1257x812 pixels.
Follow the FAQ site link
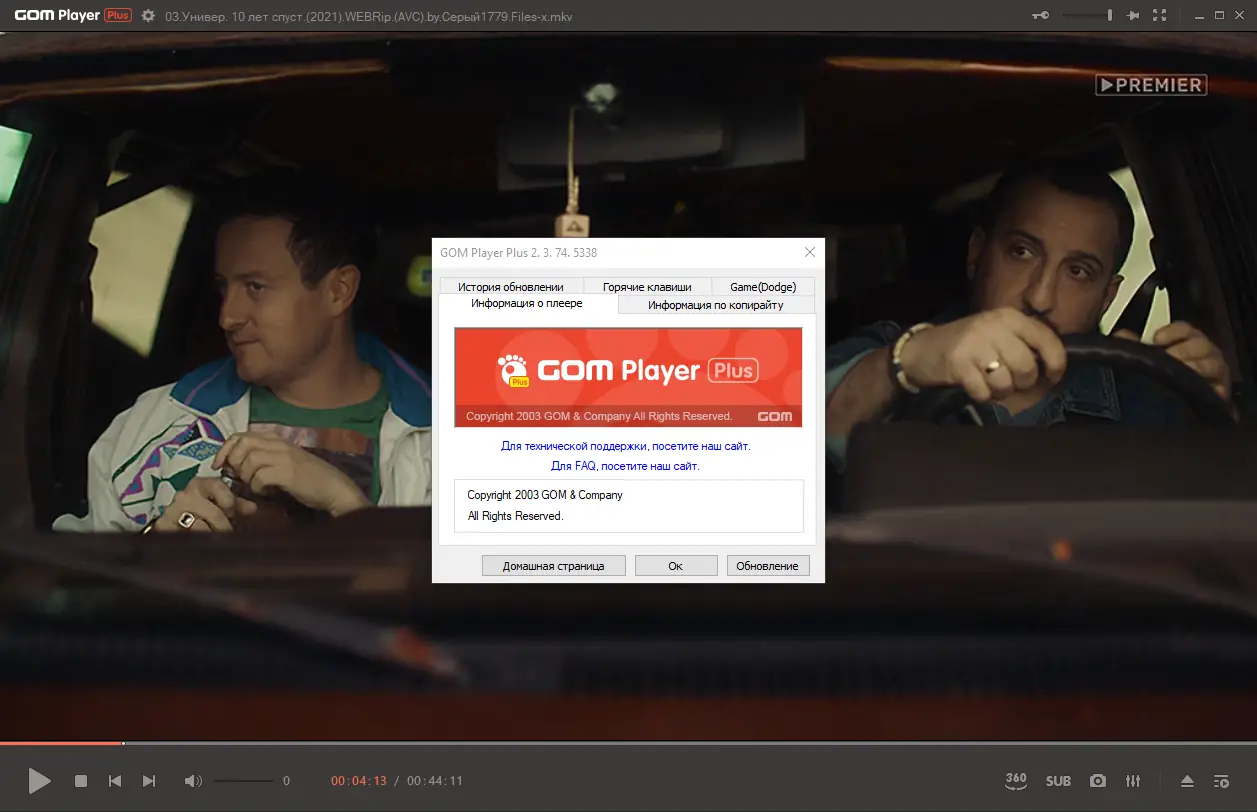(626, 466)
